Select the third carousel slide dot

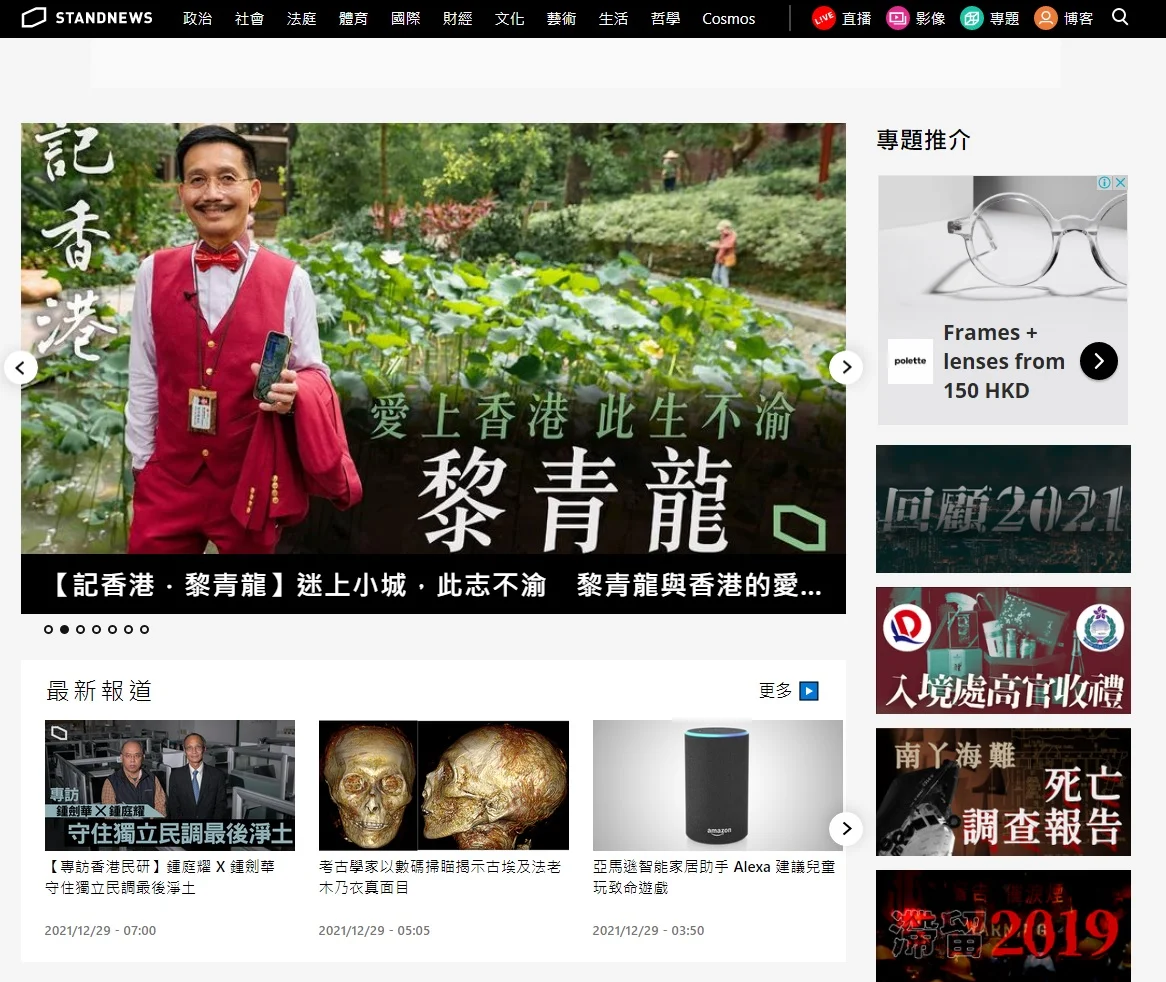tap(80, 630)
